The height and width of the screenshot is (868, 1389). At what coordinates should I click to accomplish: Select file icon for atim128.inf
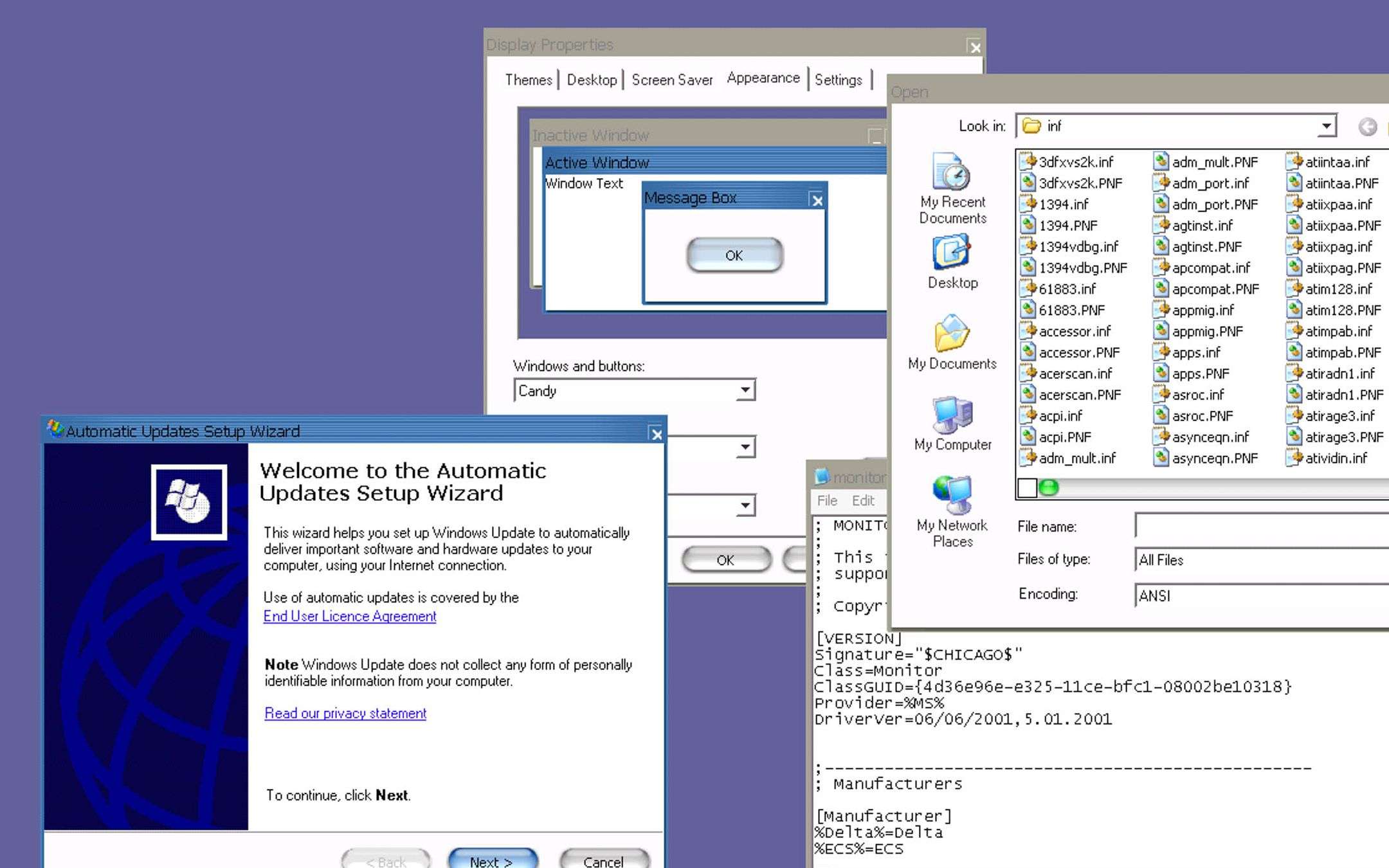click(x=1294, y=289)
